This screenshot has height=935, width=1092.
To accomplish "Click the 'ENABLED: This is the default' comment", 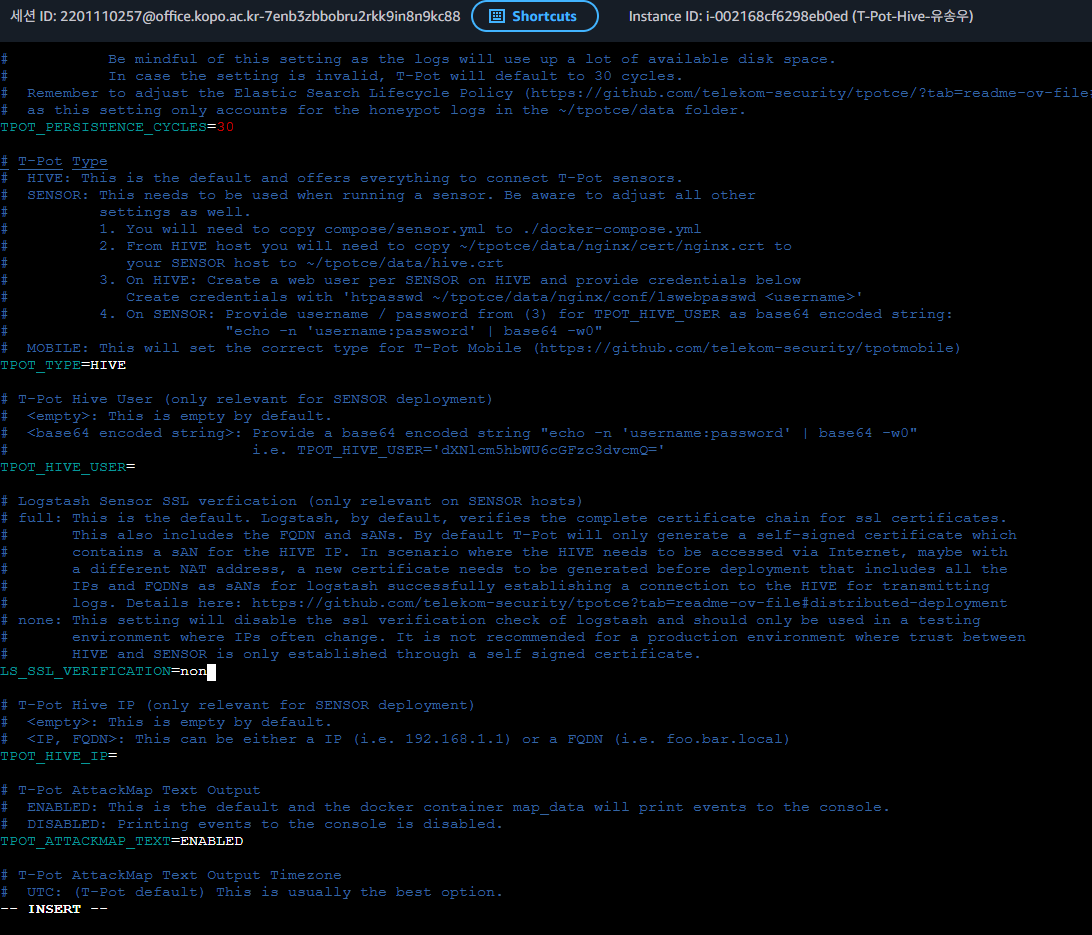I will coord(445,808).
